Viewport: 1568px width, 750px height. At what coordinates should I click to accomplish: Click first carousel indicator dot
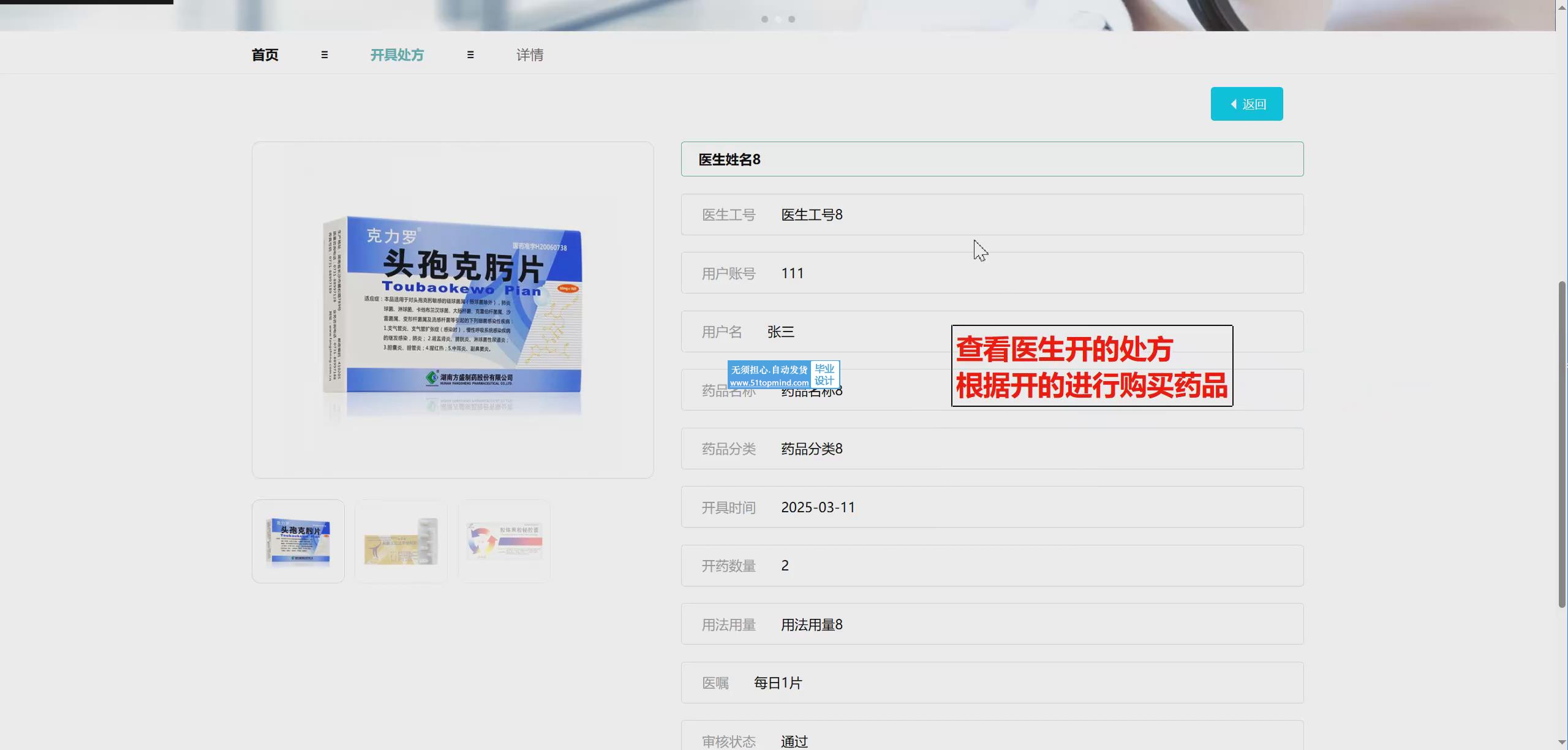(x=764, y=20)
